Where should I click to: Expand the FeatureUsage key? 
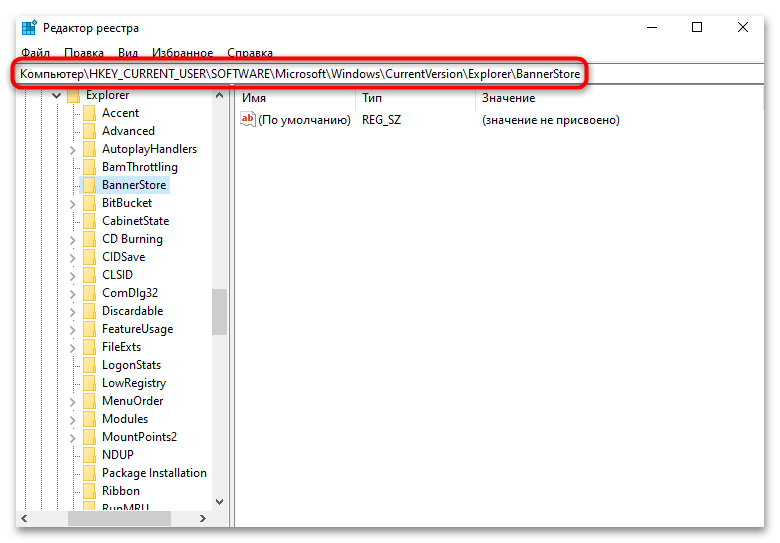[73, 330]
